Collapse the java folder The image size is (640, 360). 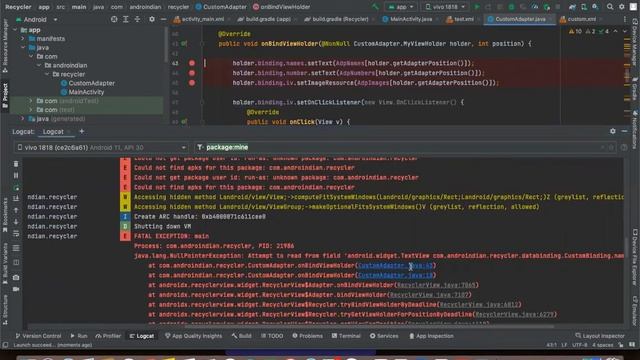23,47
